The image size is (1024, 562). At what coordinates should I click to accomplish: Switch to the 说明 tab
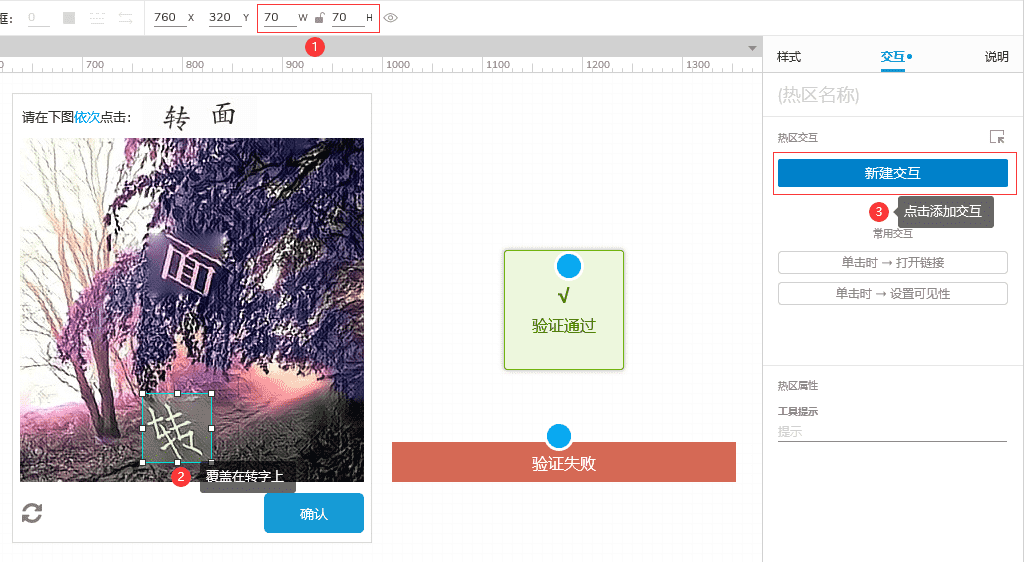point(997,57)
